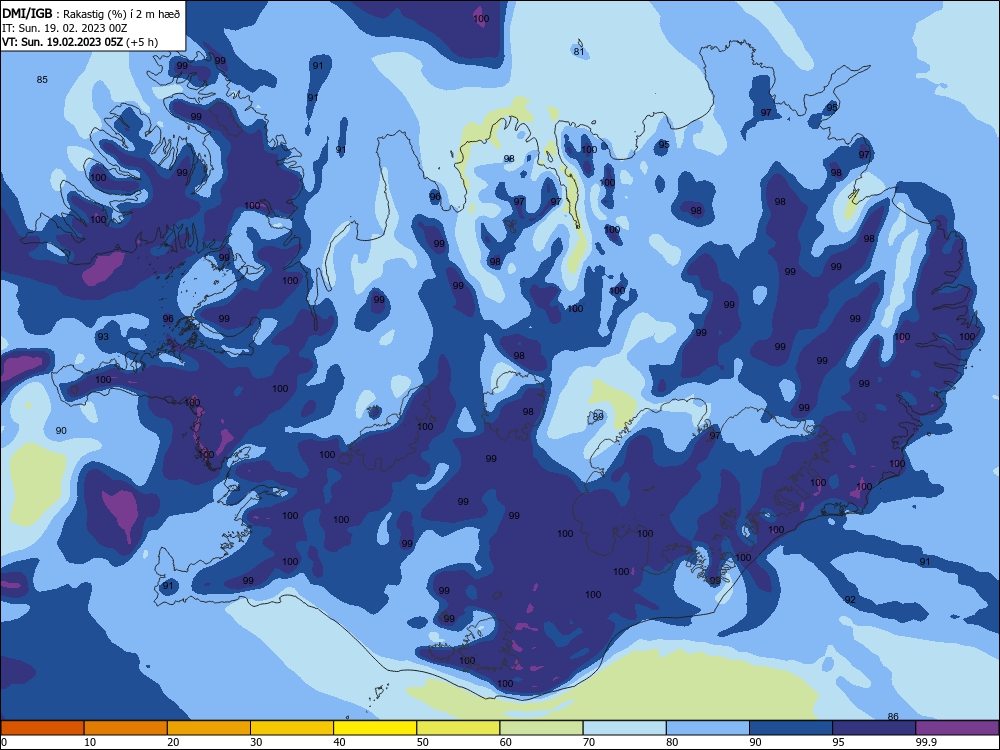Click the dark indigo 95–99.9 legend swatch
The image size is (1000, 750).
tap(874, 728)
